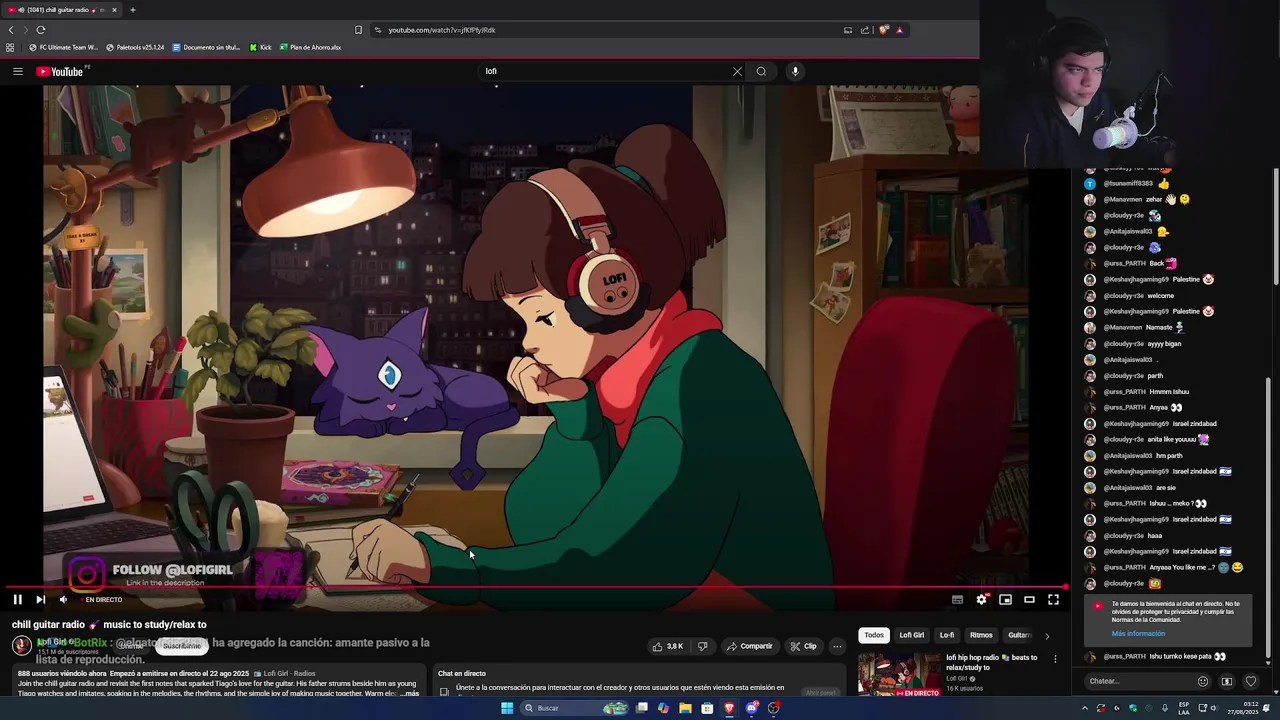Reload the page
This screenshot has height=720, width=1280.
click(41, 30)
